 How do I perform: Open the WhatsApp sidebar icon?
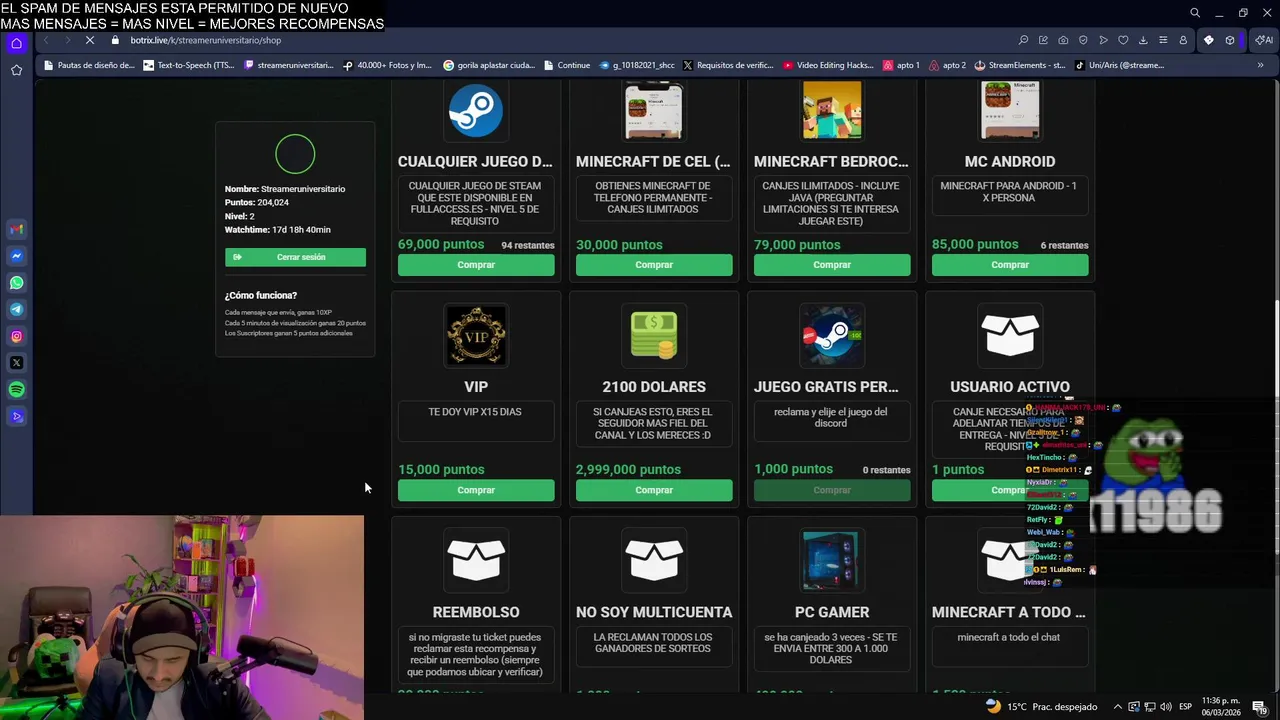click(x=16, y=283)
